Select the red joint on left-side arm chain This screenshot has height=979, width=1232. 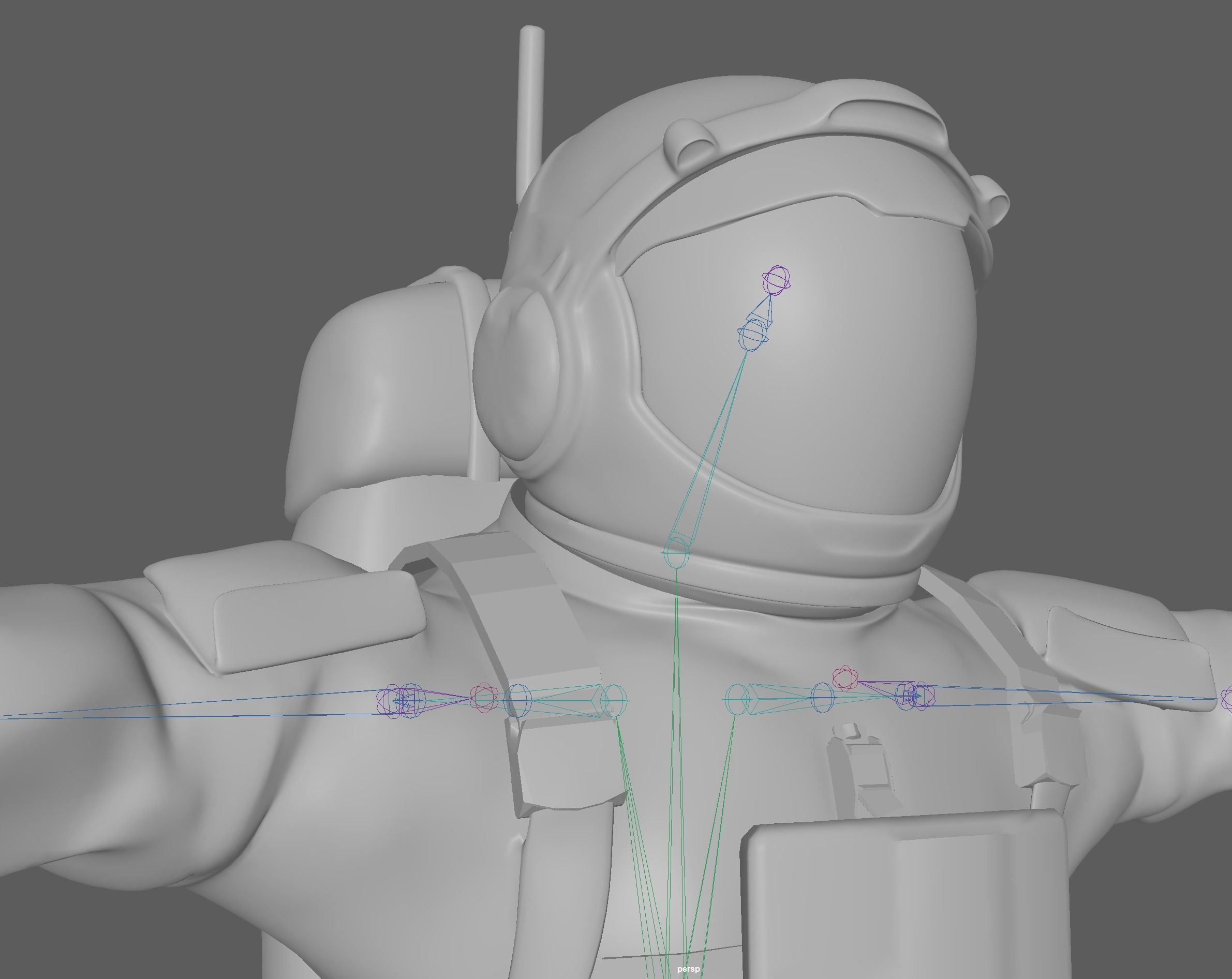click(x=483, y=698)
